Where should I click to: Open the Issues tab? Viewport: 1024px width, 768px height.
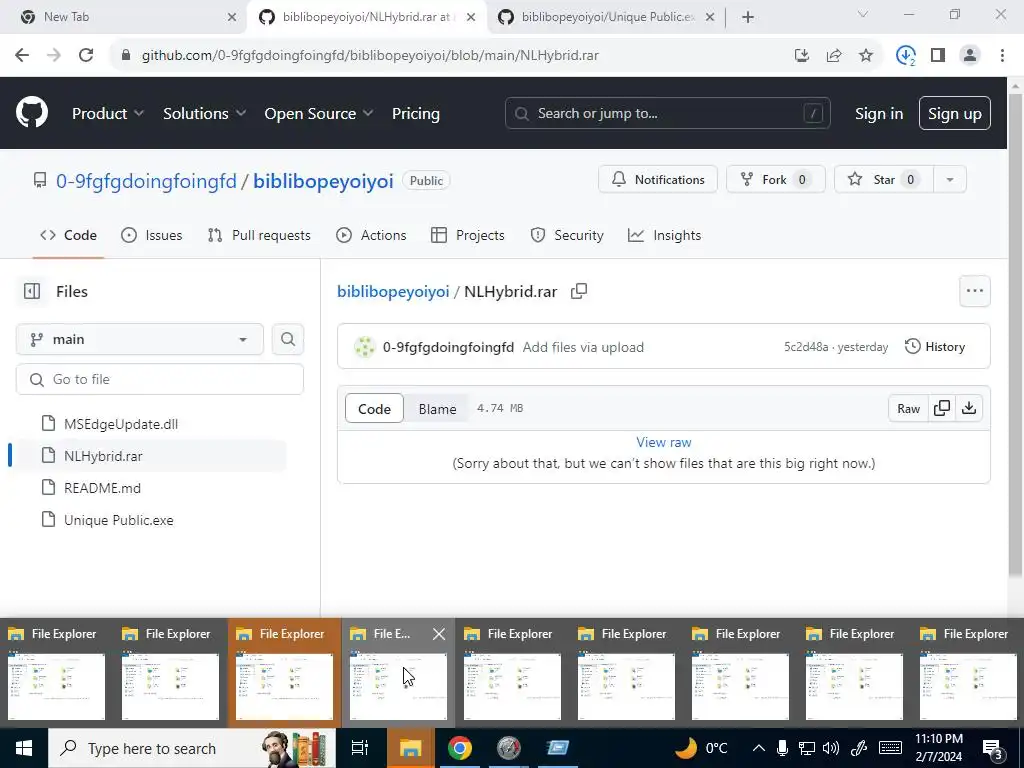coord(152,235)
